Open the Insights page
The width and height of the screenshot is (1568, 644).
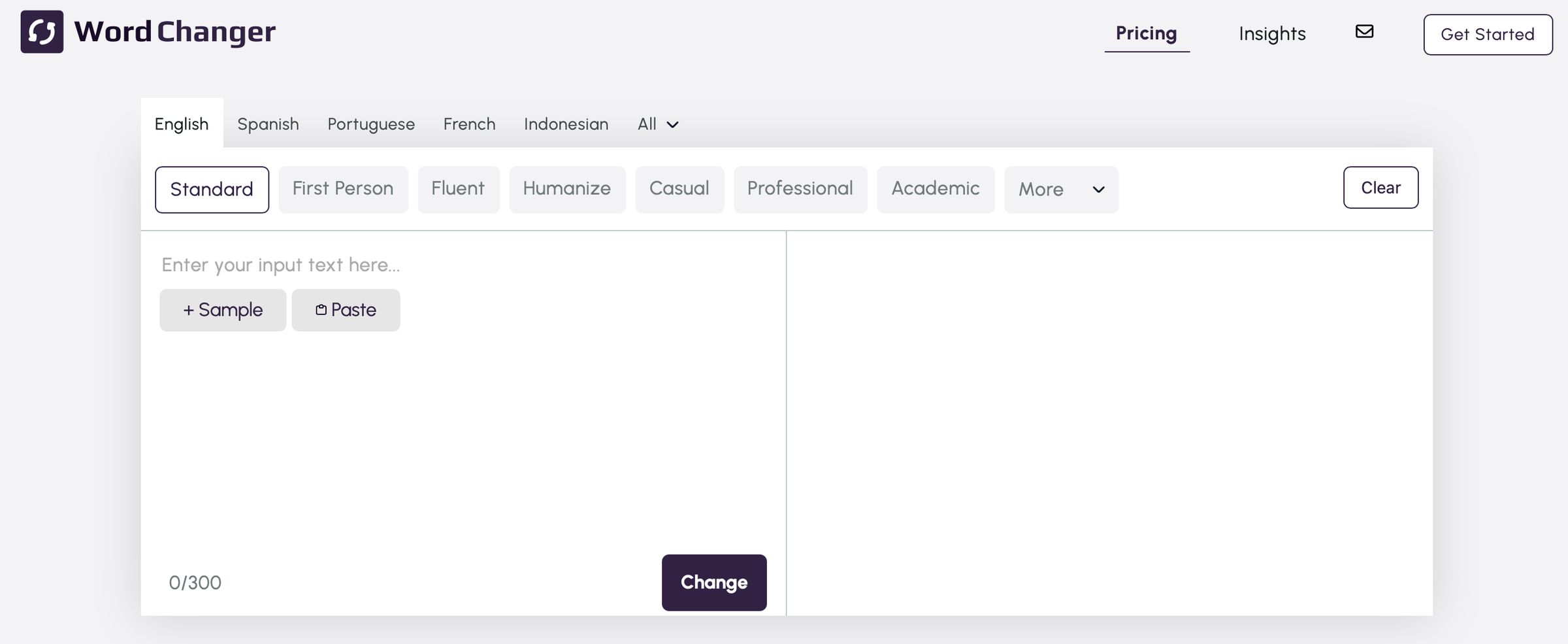pyautogui.click(x=1271, y=33)
